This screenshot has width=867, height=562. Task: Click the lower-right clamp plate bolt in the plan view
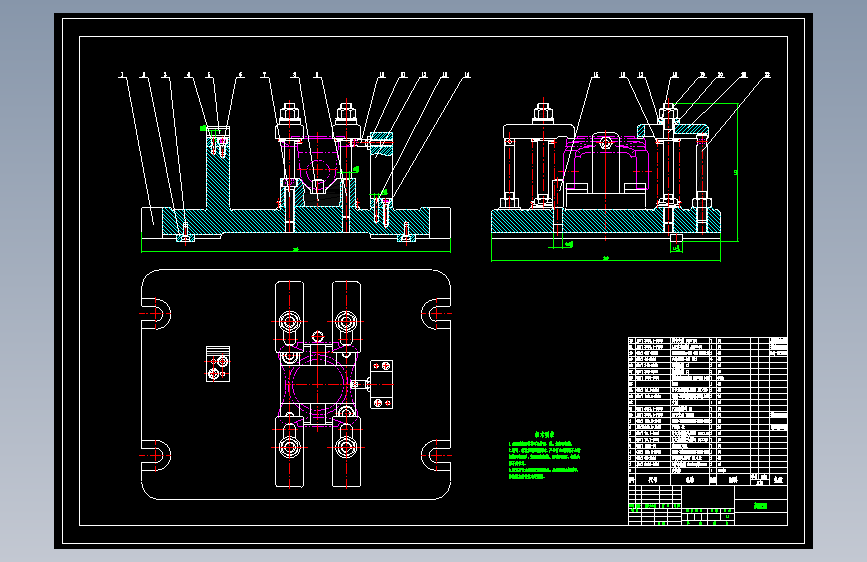click(x=347, y=447)
